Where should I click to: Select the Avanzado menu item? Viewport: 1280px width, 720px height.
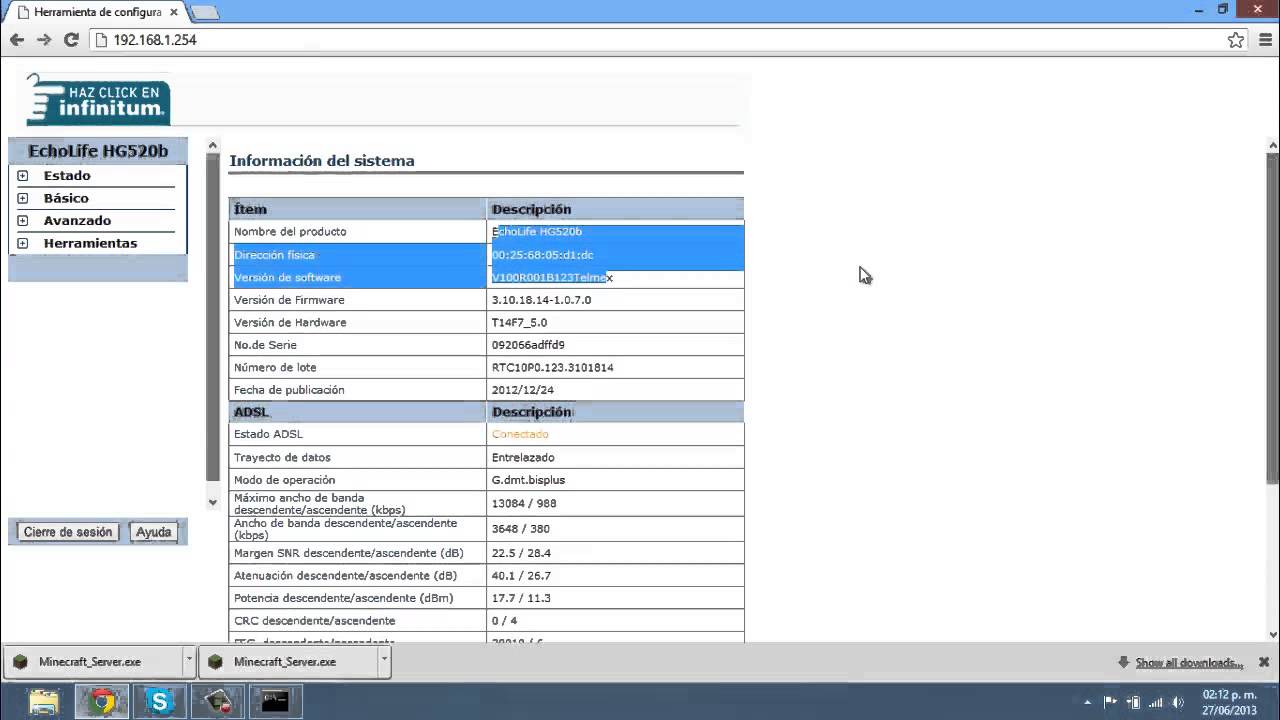click(x=77, y=221)
